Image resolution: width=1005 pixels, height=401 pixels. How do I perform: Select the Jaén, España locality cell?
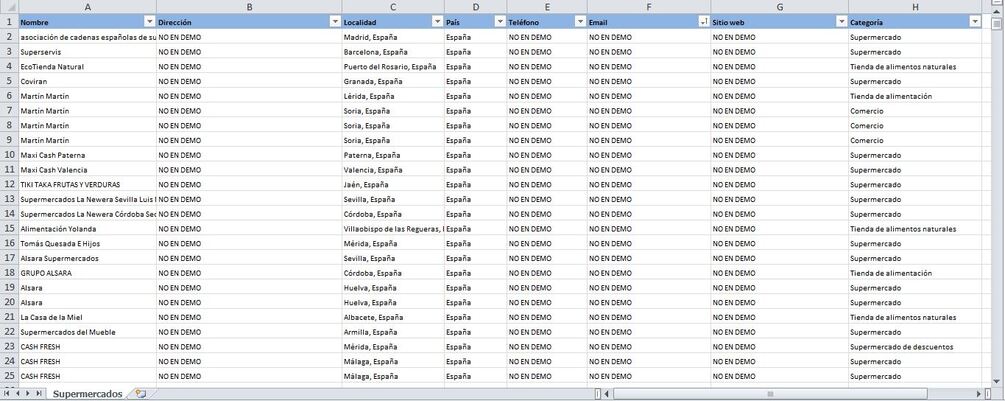(393, 184)
